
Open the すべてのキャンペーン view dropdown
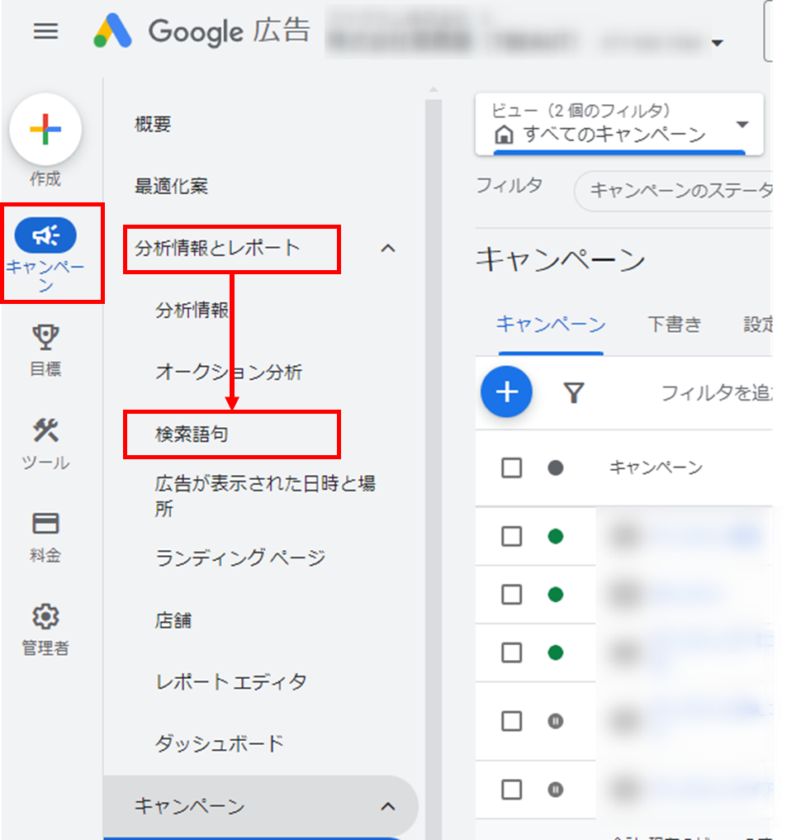point(741,125)
